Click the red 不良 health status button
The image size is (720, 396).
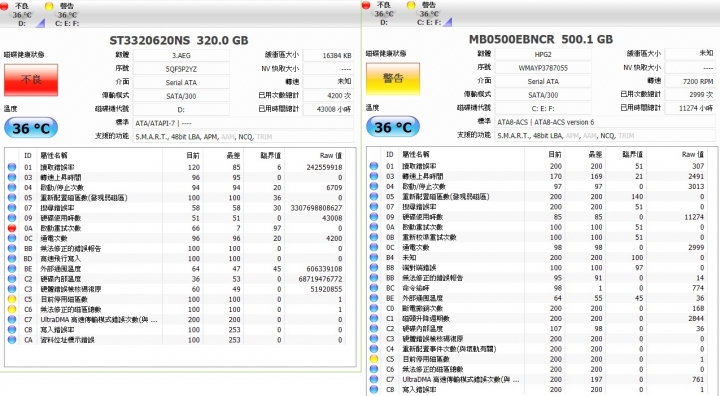point(31,79)
